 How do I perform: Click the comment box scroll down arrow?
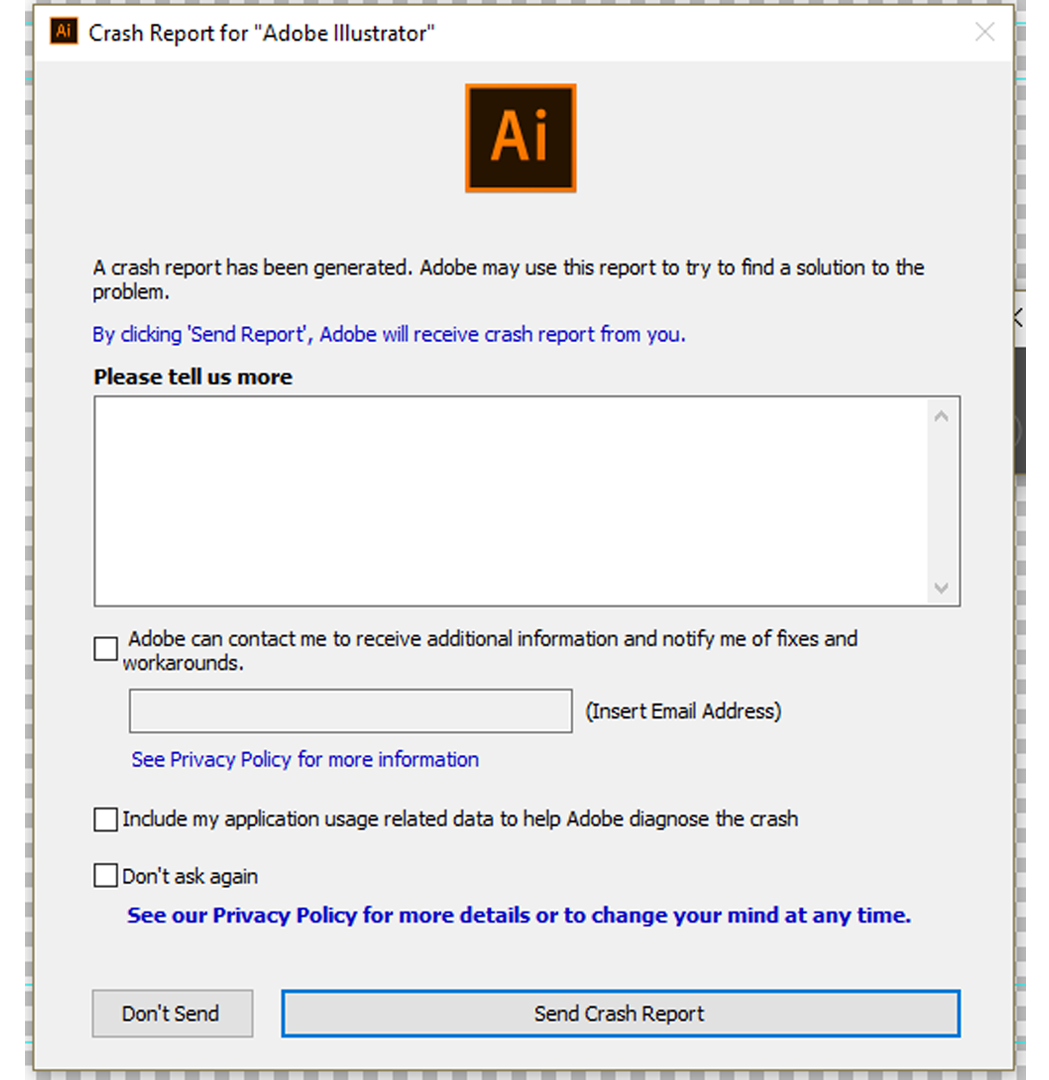pos(941,588)
